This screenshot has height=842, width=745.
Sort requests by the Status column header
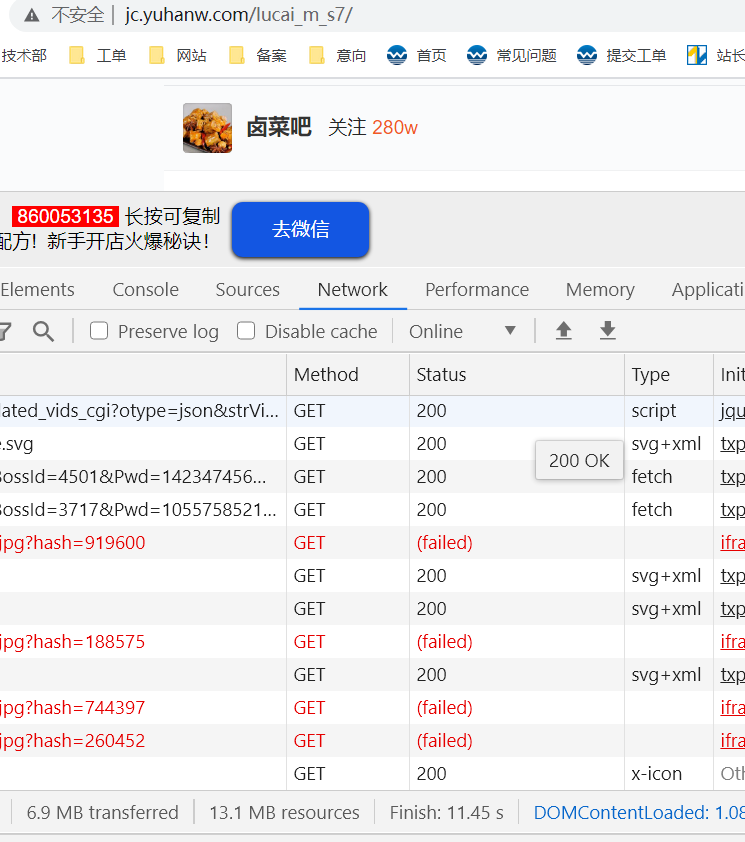[x=441, y=374]
